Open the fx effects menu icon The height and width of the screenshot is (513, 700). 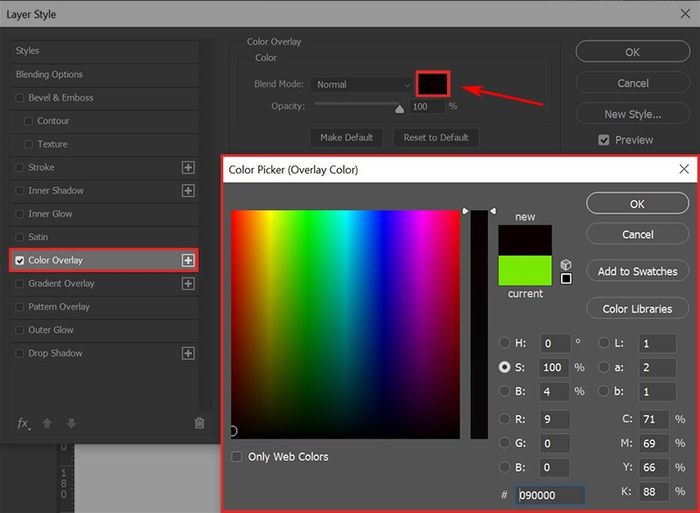point(23,423)
